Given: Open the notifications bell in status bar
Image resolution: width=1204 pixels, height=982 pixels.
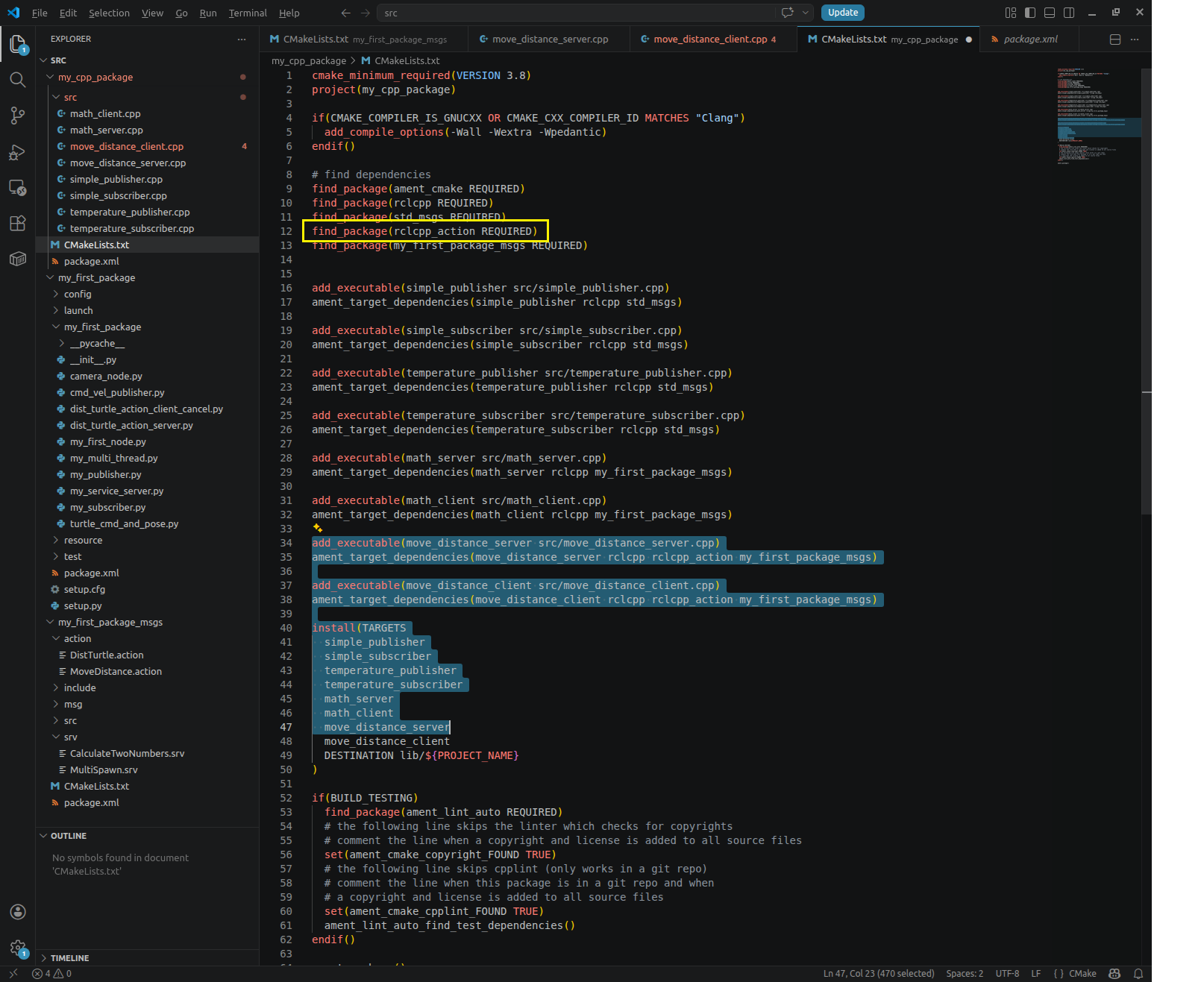Looking at the screenshot, I should pos(1138,974).
